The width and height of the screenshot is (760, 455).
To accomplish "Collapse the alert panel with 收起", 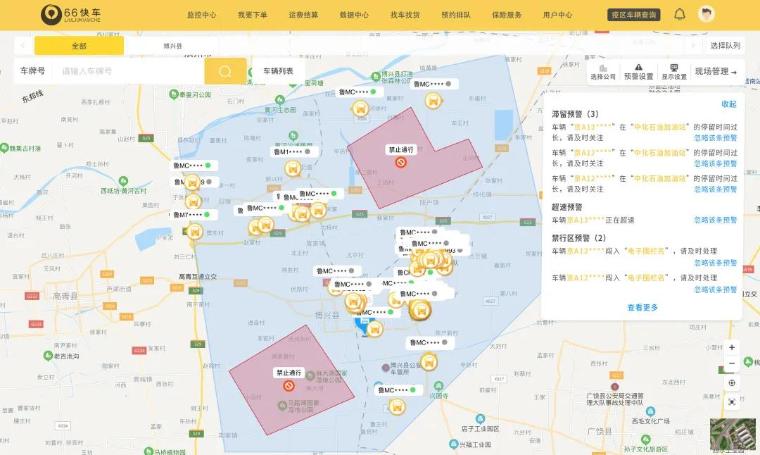I will 729,104.
